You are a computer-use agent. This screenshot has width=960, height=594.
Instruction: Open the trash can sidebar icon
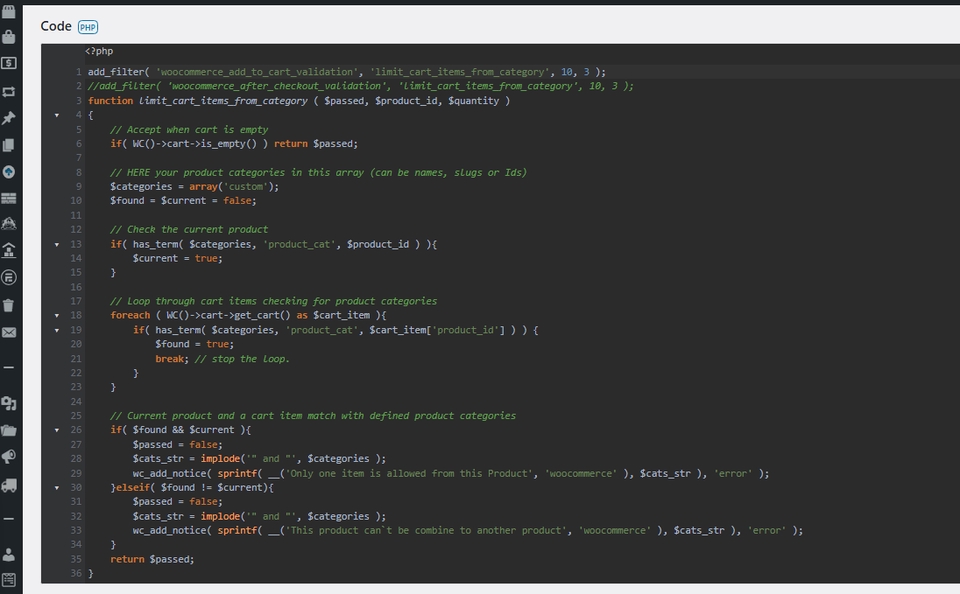pyautogui.click(x=9, y=305)
